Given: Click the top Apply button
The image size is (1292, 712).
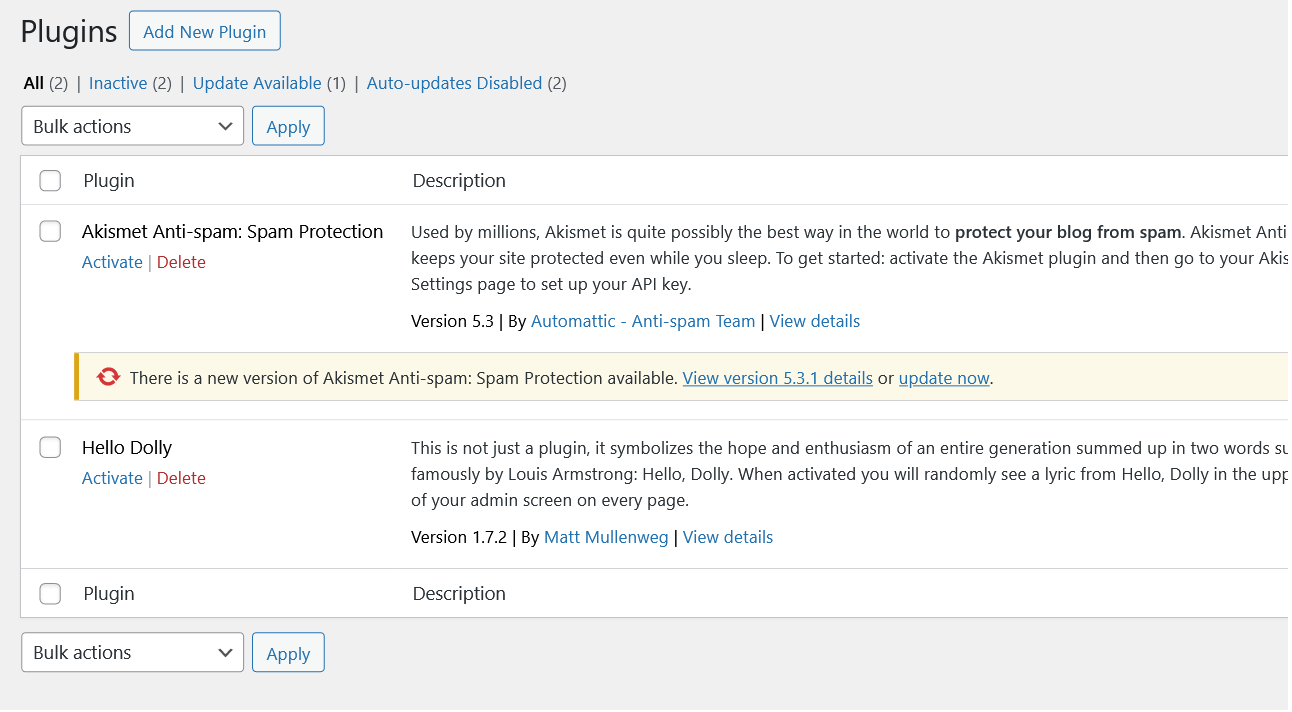Looking at the screenshot, I should point(288,126).
